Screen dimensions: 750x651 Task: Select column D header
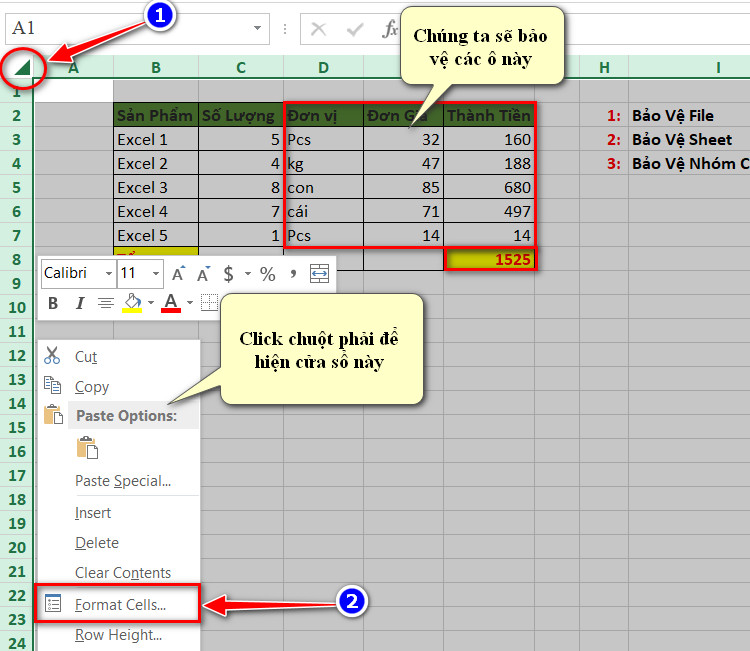click(x=323, y=67)
